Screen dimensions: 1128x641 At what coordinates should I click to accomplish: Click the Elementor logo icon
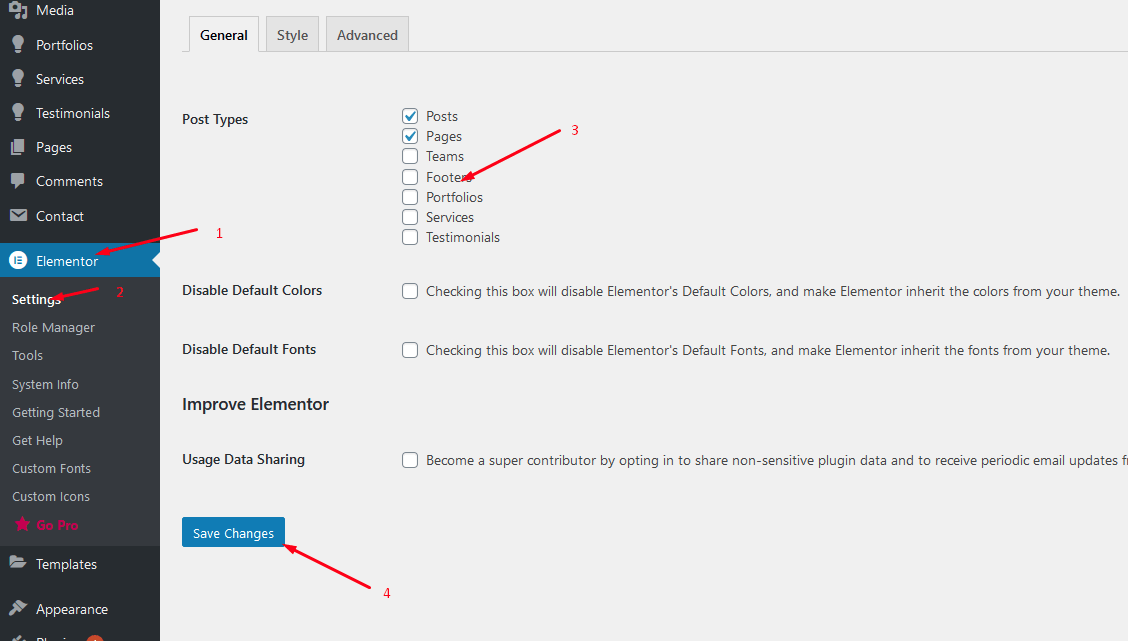[18, 261]
